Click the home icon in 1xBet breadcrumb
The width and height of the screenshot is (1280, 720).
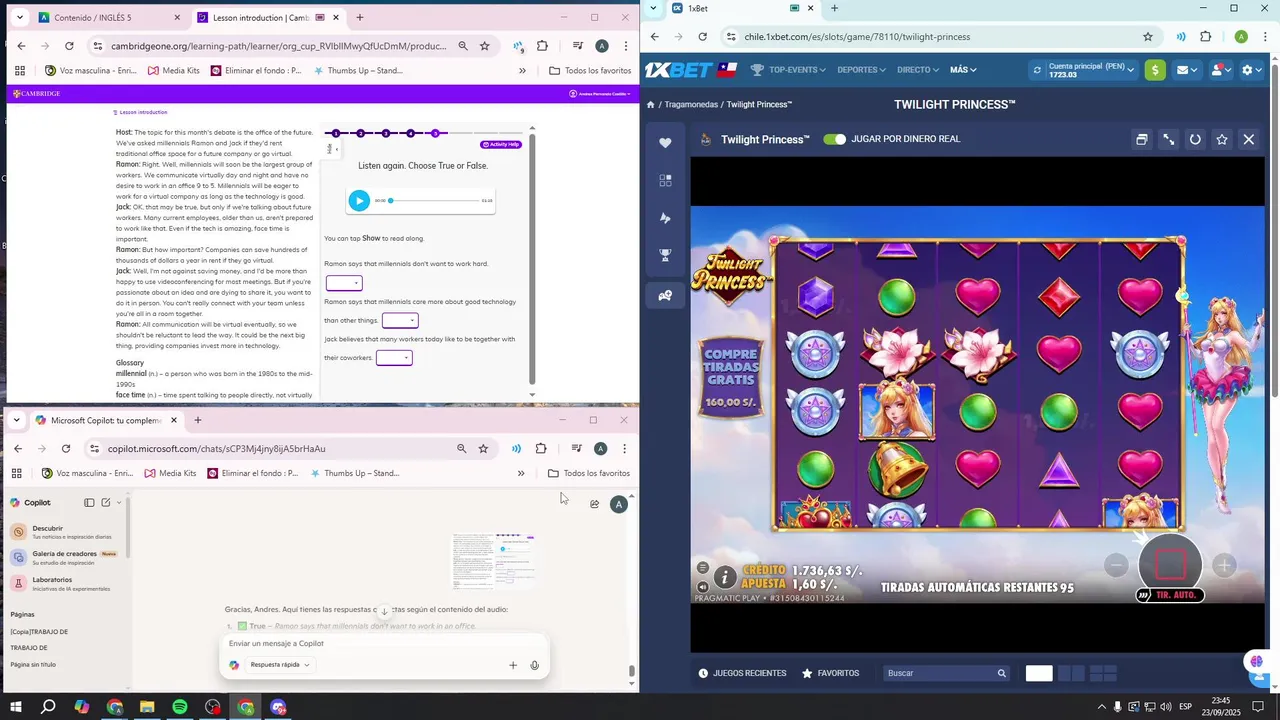point(650,105)
